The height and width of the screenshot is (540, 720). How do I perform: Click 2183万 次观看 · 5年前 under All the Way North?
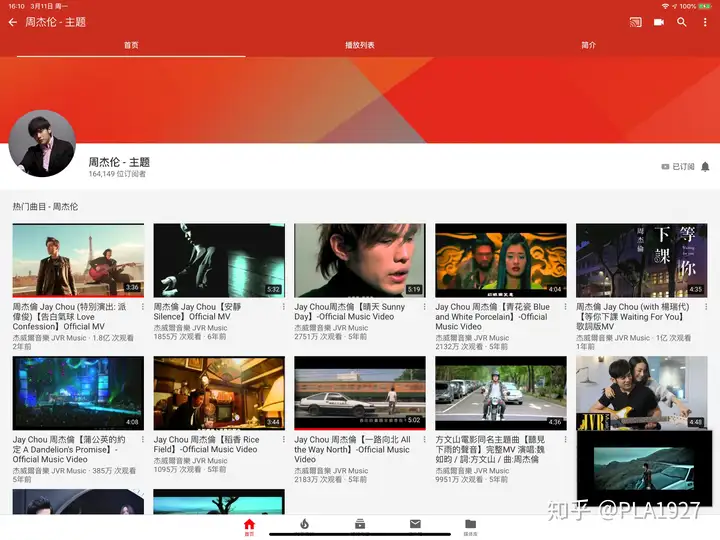pyautogui.click(x=330, y=479)
